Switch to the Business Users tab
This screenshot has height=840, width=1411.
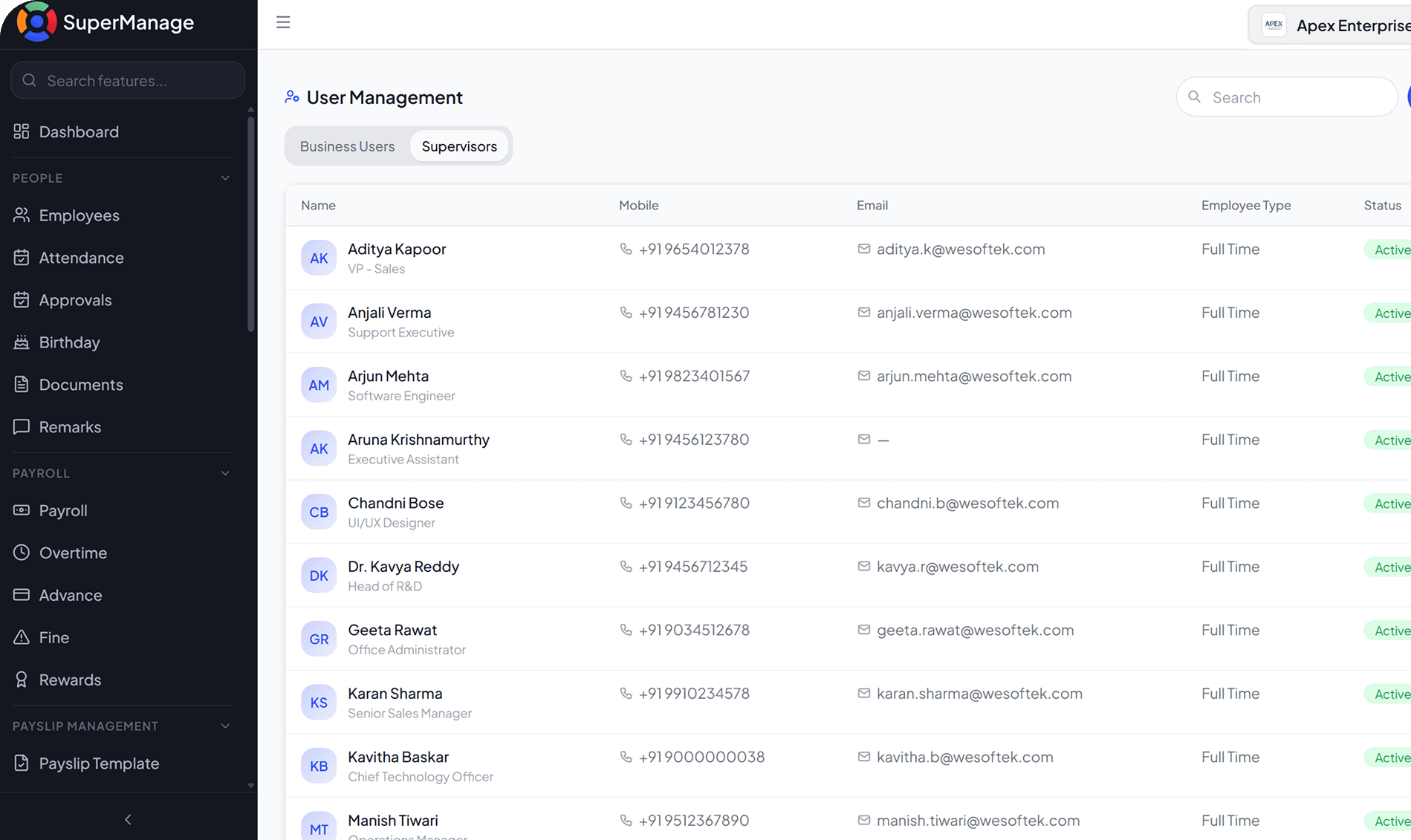click(347, 146)
